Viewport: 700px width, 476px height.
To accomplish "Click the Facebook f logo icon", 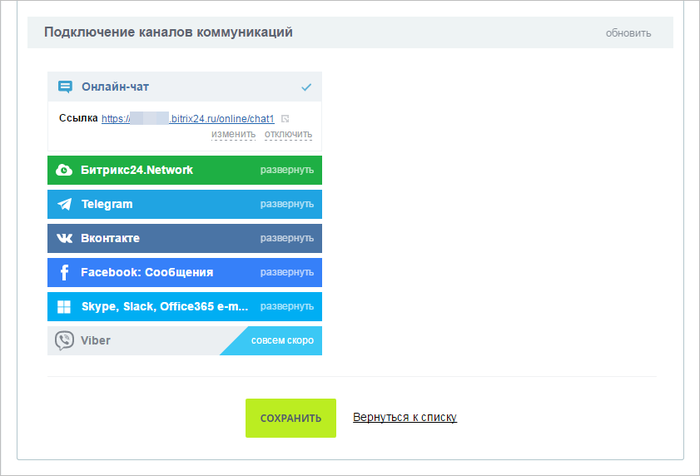I will pyautogui.click(x=64, y=272).
